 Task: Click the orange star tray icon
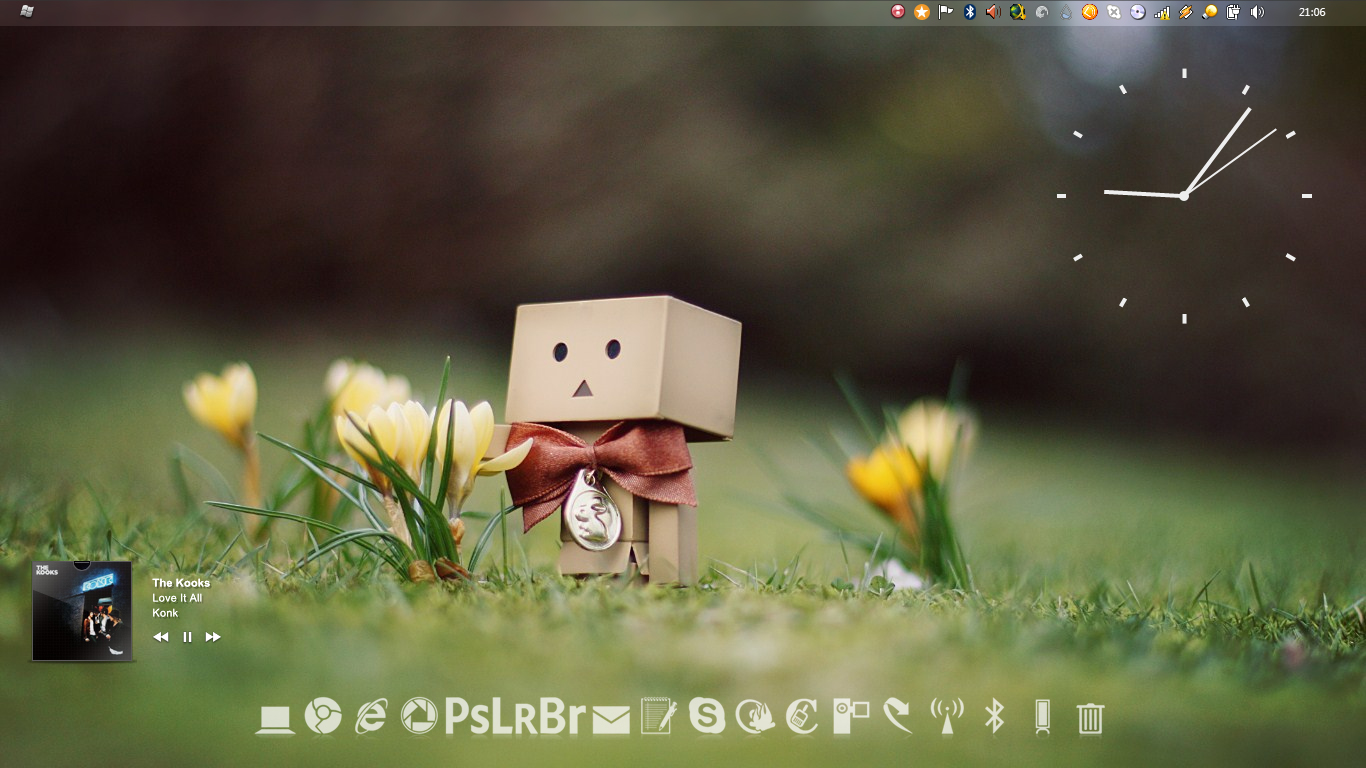[921, 12]
